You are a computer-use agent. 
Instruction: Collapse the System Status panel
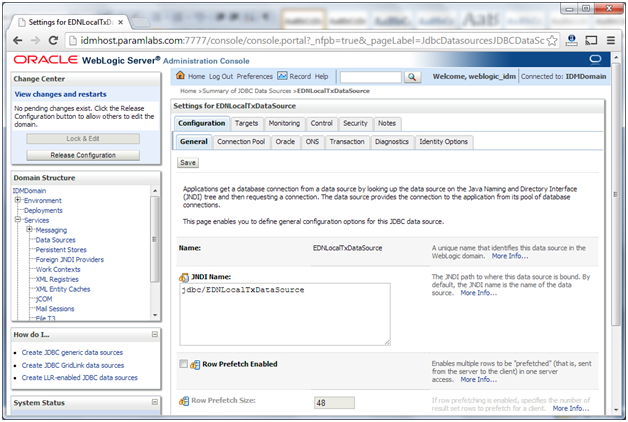click(x=155, y=402)
